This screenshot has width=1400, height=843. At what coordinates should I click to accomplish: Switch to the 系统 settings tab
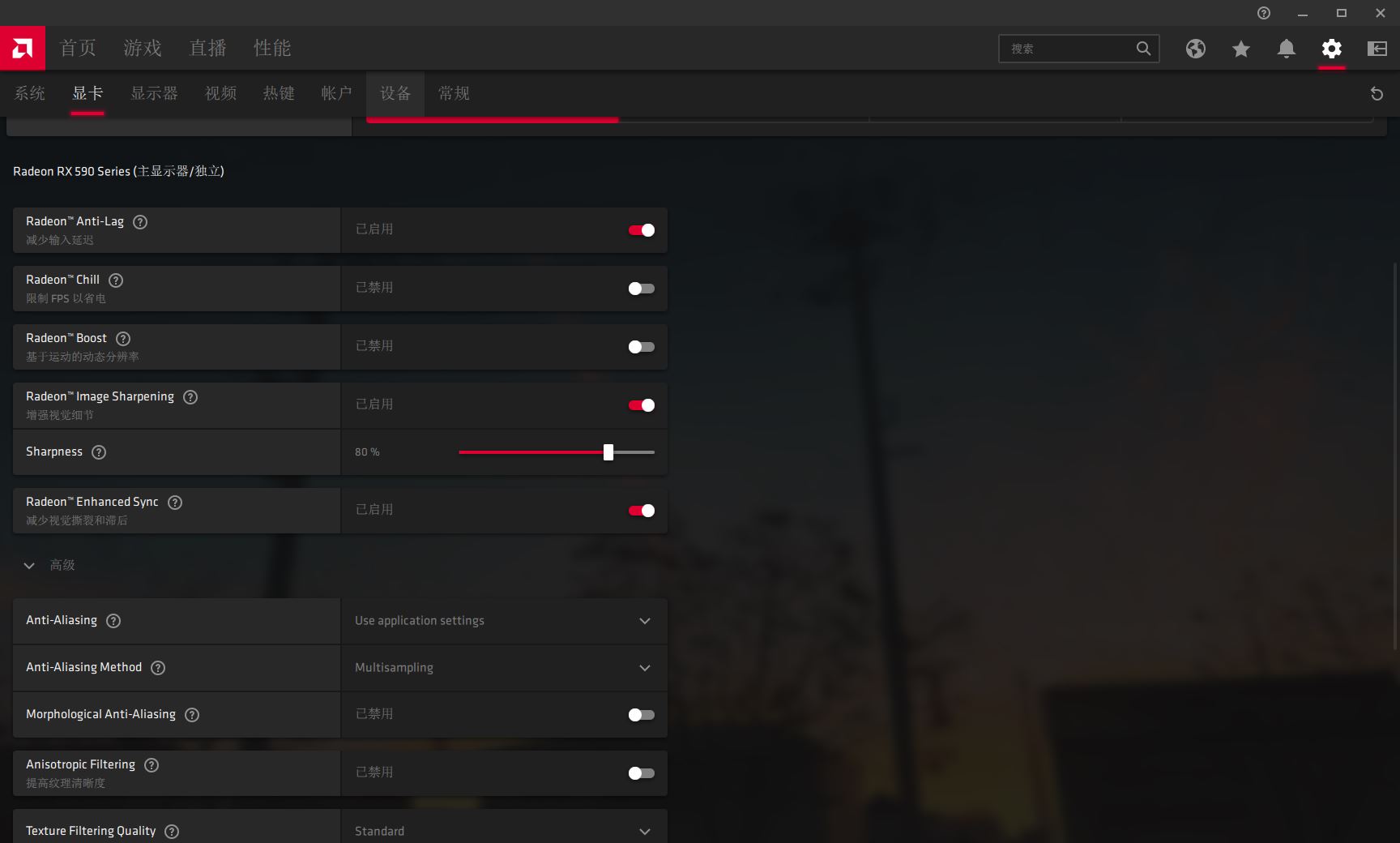point(30,93)
